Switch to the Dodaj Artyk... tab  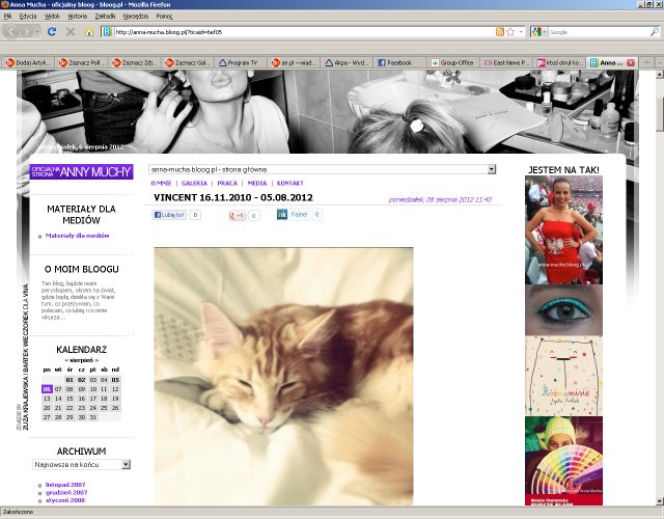pyautogui.click(x=28, y=63)
